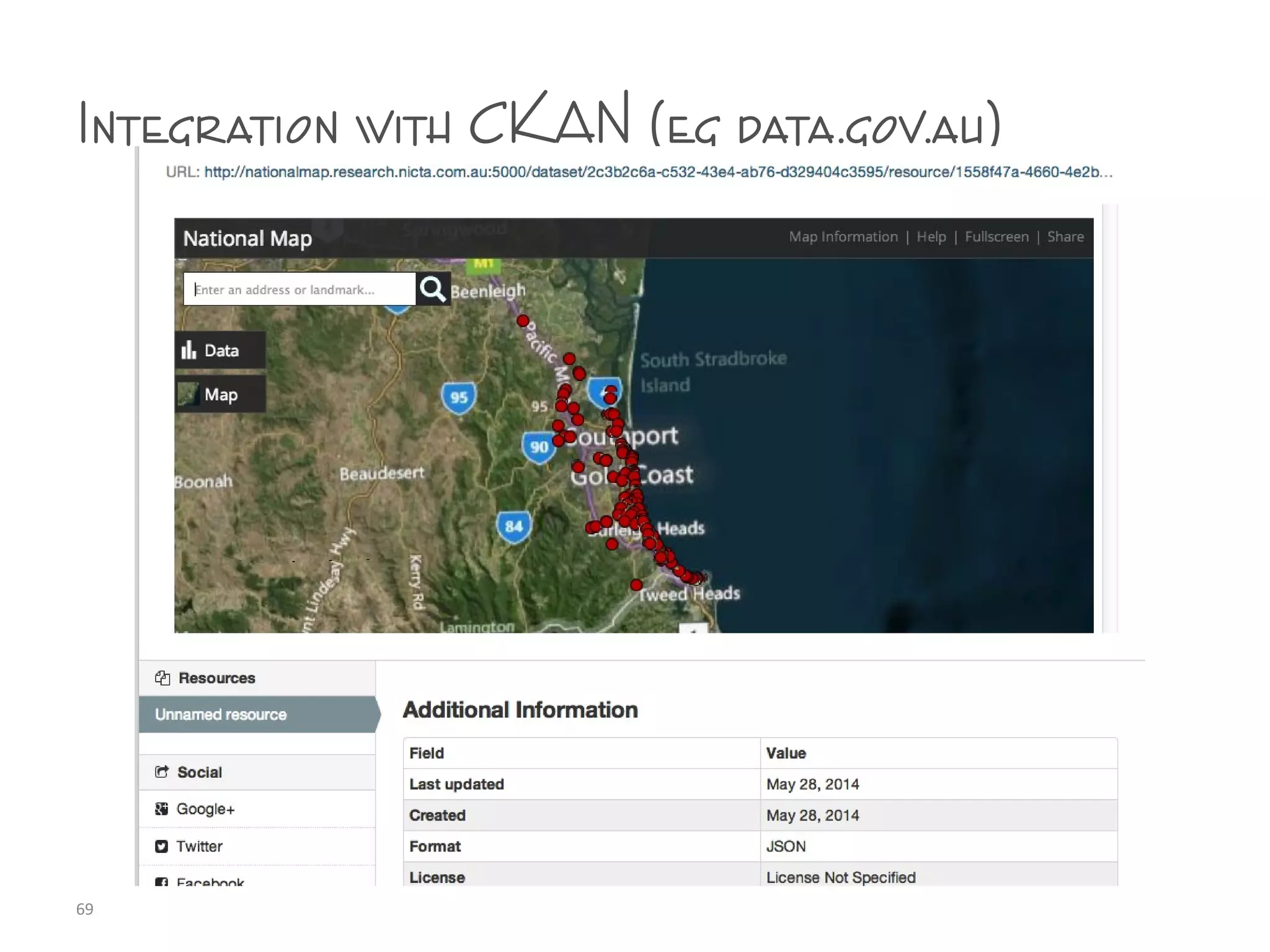Open the nationalmap dataset URL link
1270x952 pixels.
[657, 172]
